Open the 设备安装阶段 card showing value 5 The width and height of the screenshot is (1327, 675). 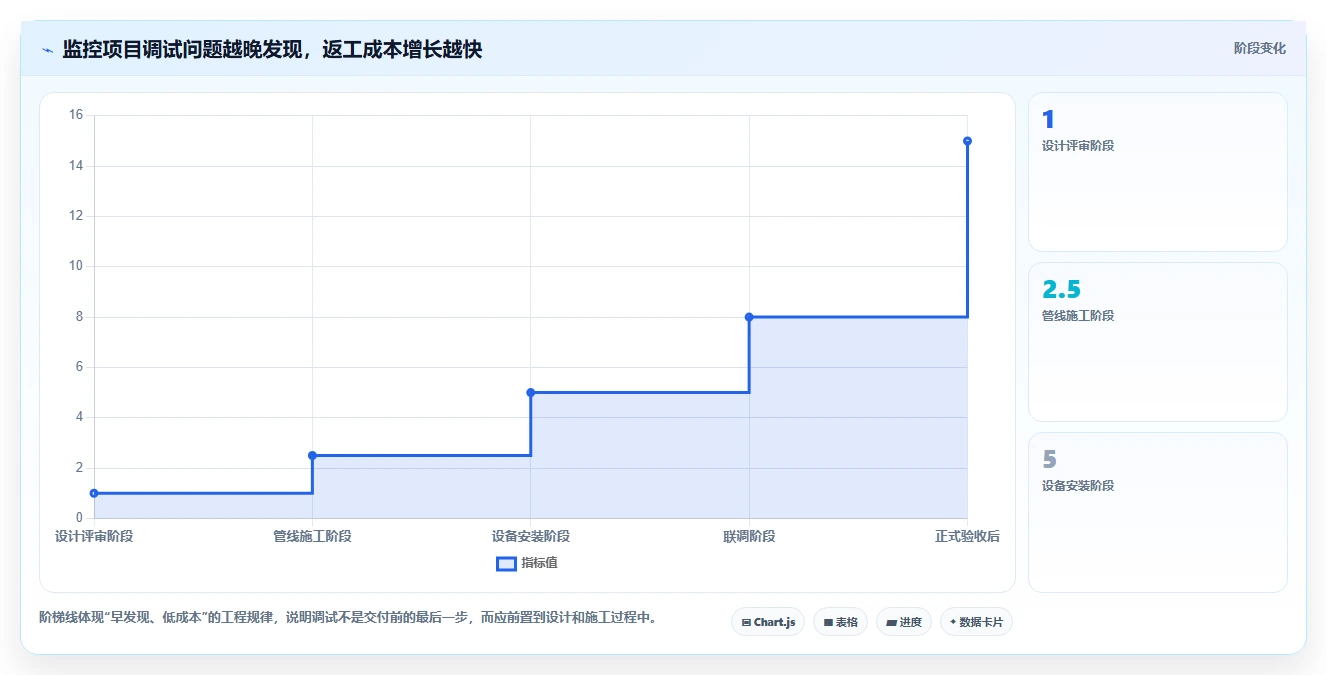pos(1157,512)
